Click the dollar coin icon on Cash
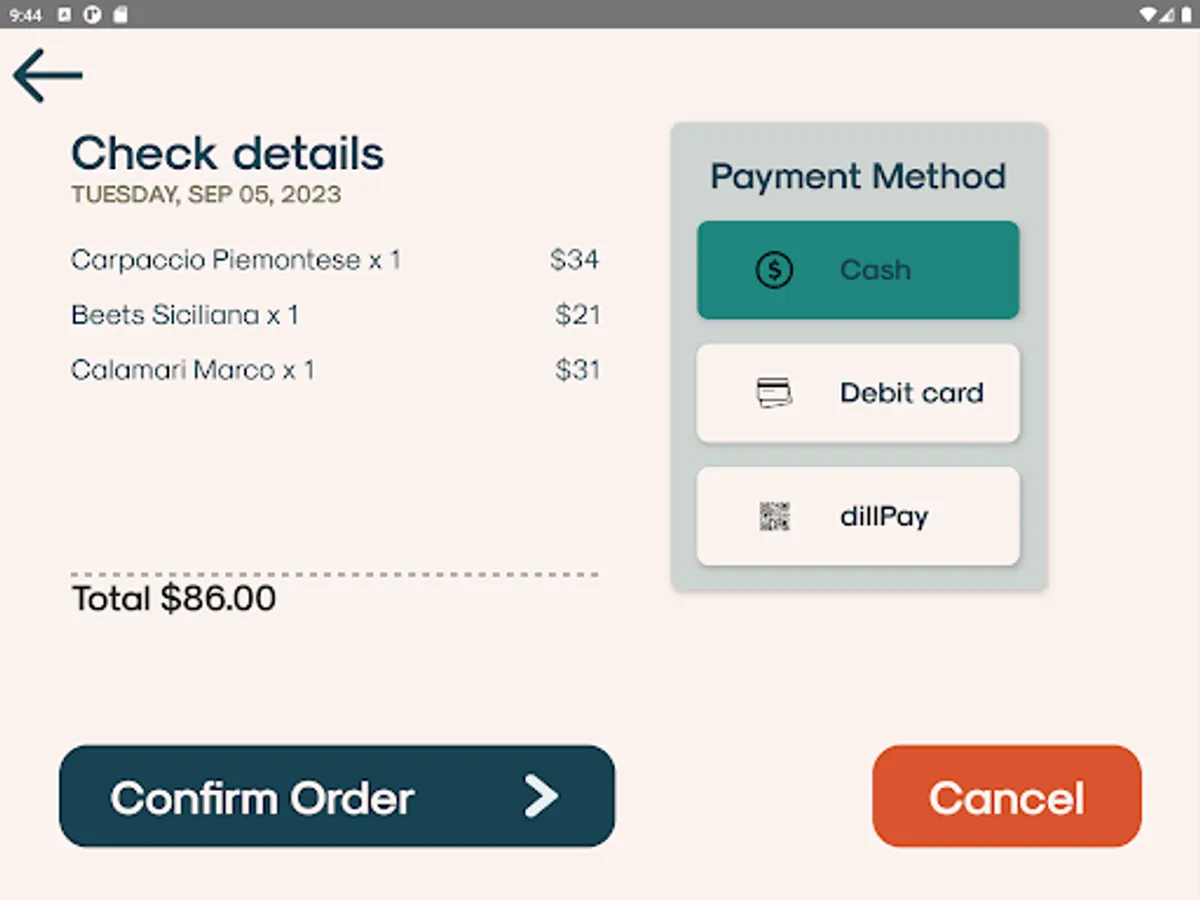Viewport: 1200px width, 900px height. [x=774, y=270]
